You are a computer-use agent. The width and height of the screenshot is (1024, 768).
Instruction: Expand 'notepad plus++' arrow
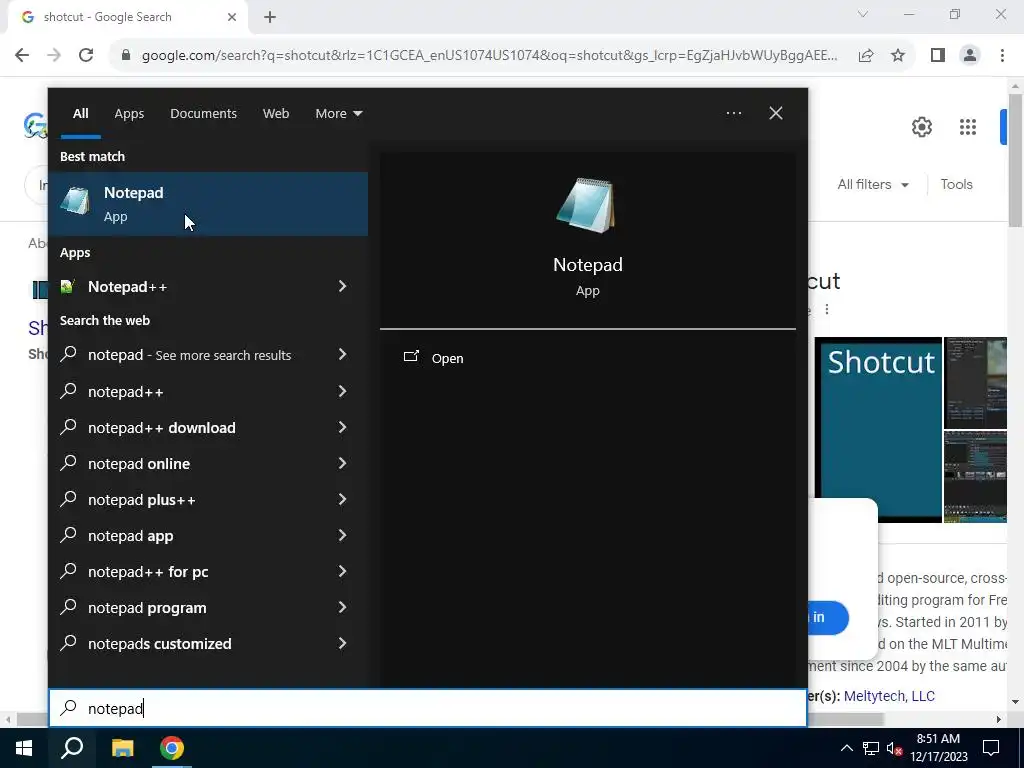point(342,500)
